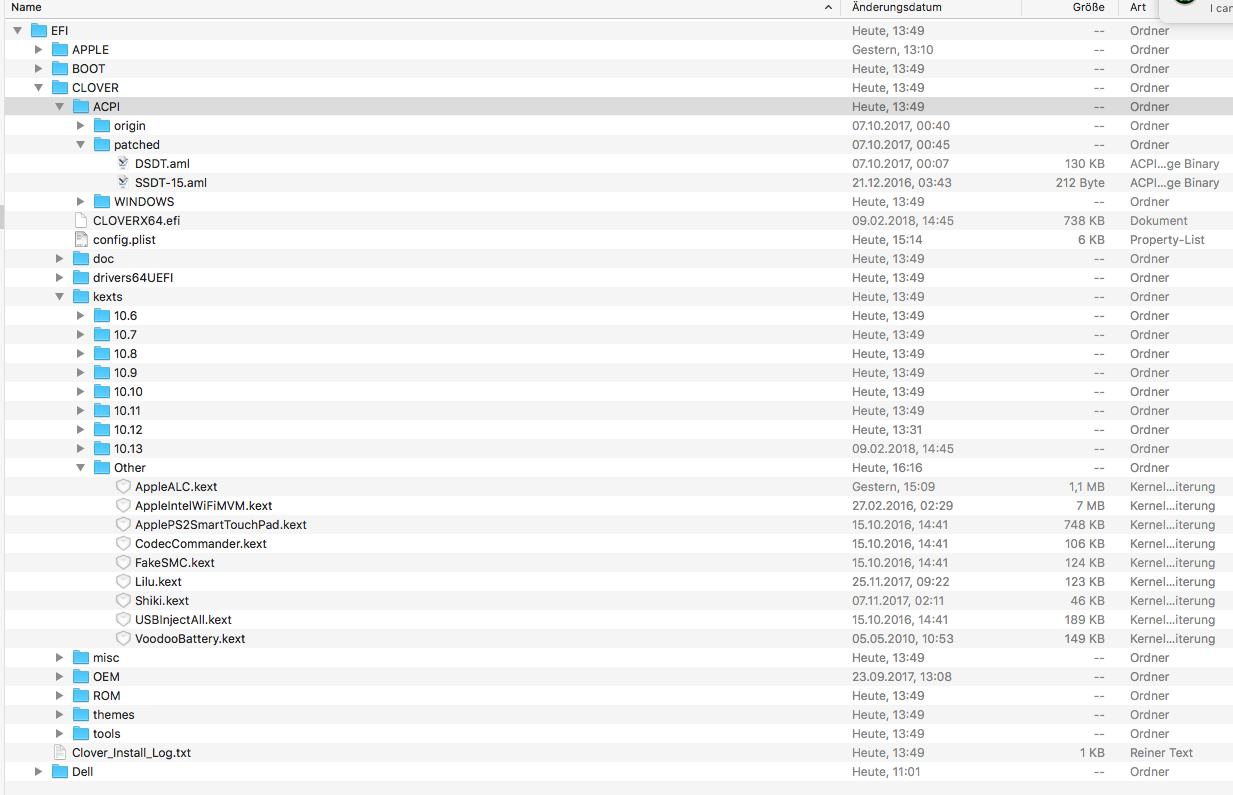Collapse the patched folder
1233x795 pixels.
tap(81, 145)
